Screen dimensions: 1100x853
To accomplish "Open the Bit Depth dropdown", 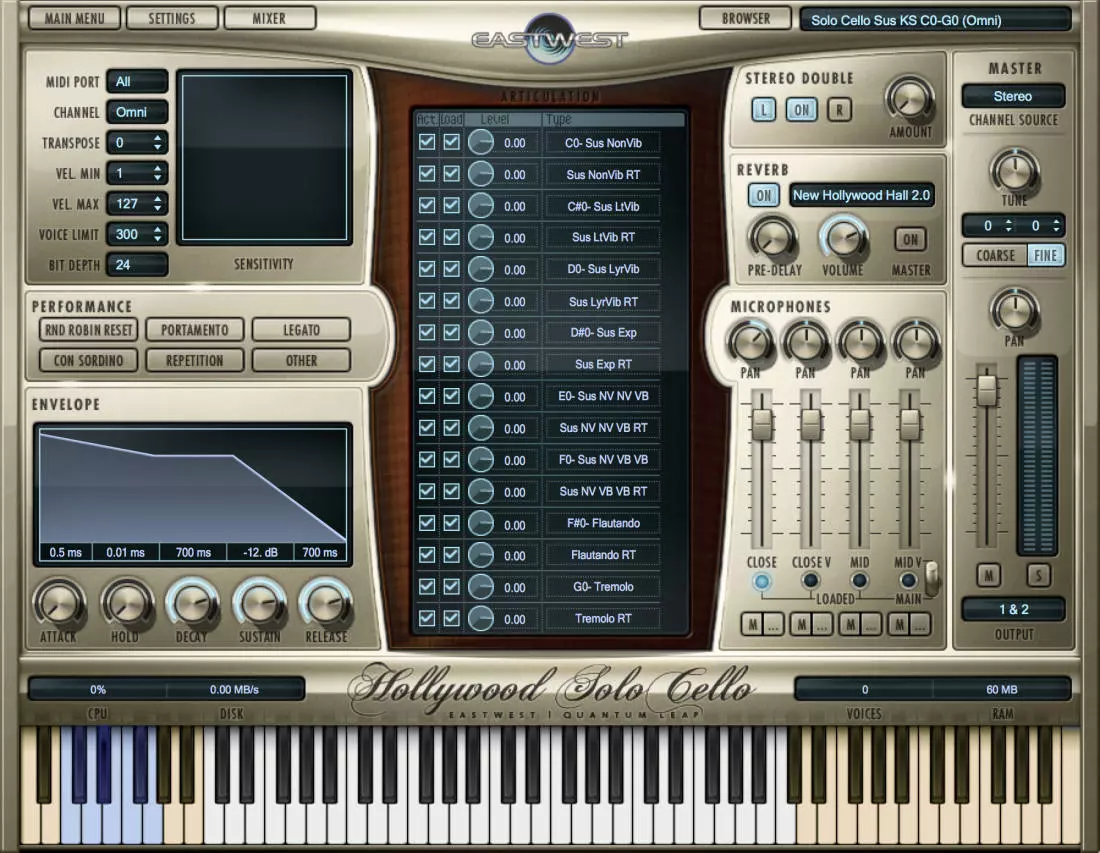I will (138, 265).
